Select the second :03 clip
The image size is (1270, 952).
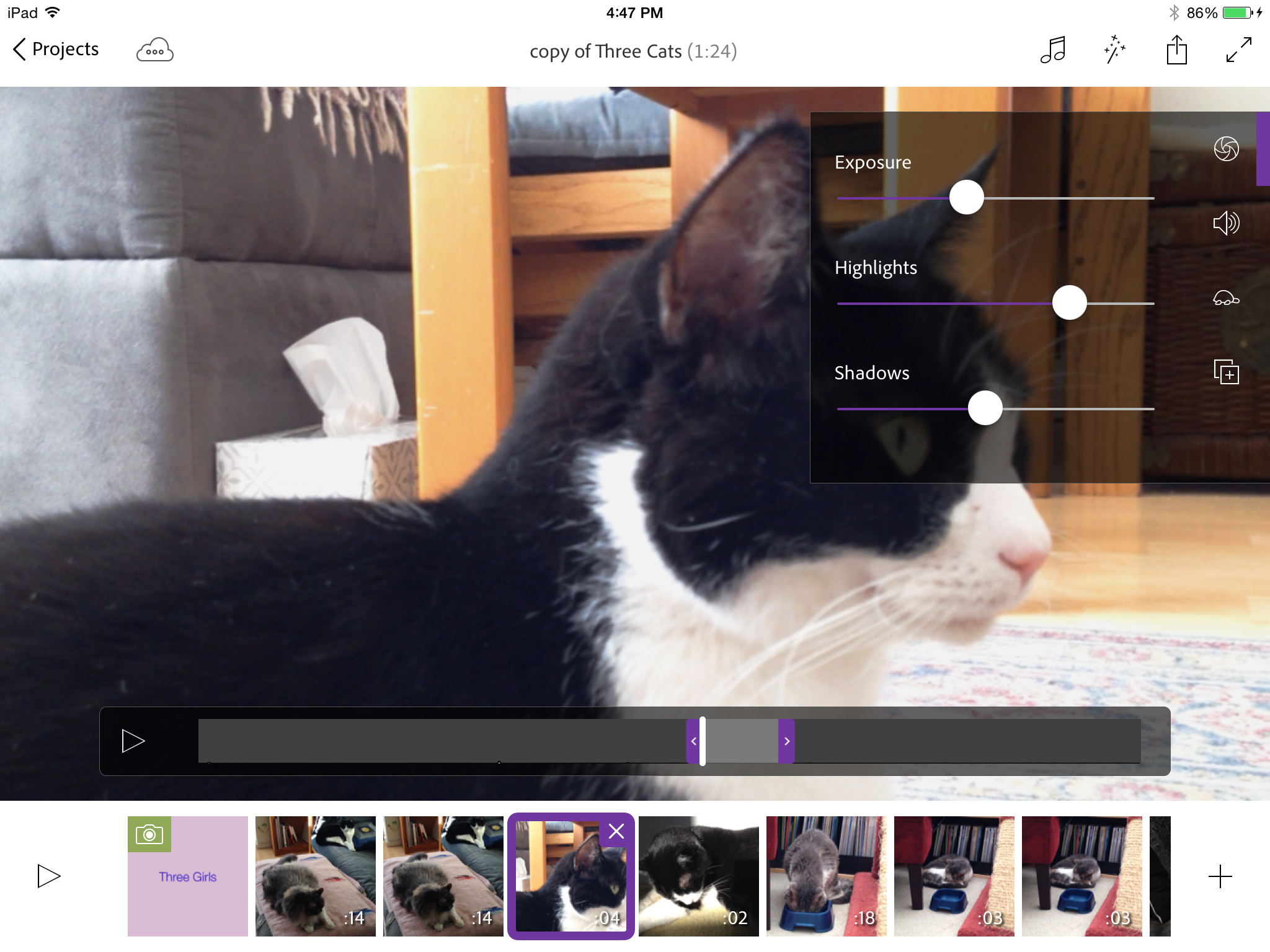click(1082, 876)
